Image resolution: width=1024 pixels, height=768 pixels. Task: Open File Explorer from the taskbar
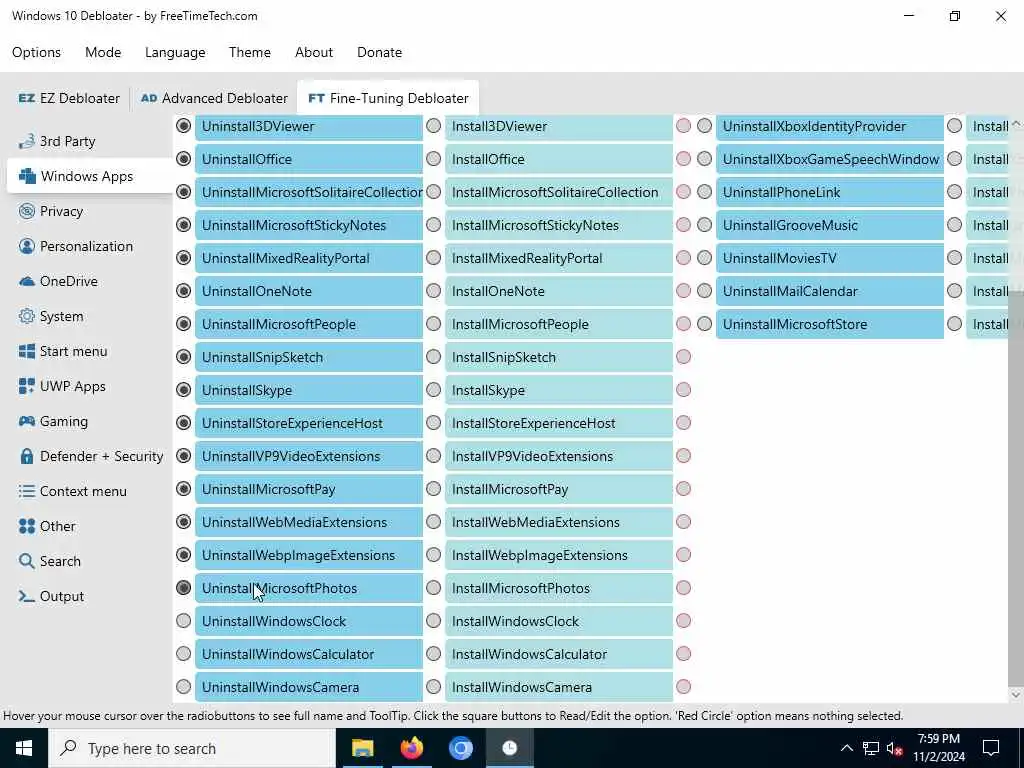(x=362, y=748)
